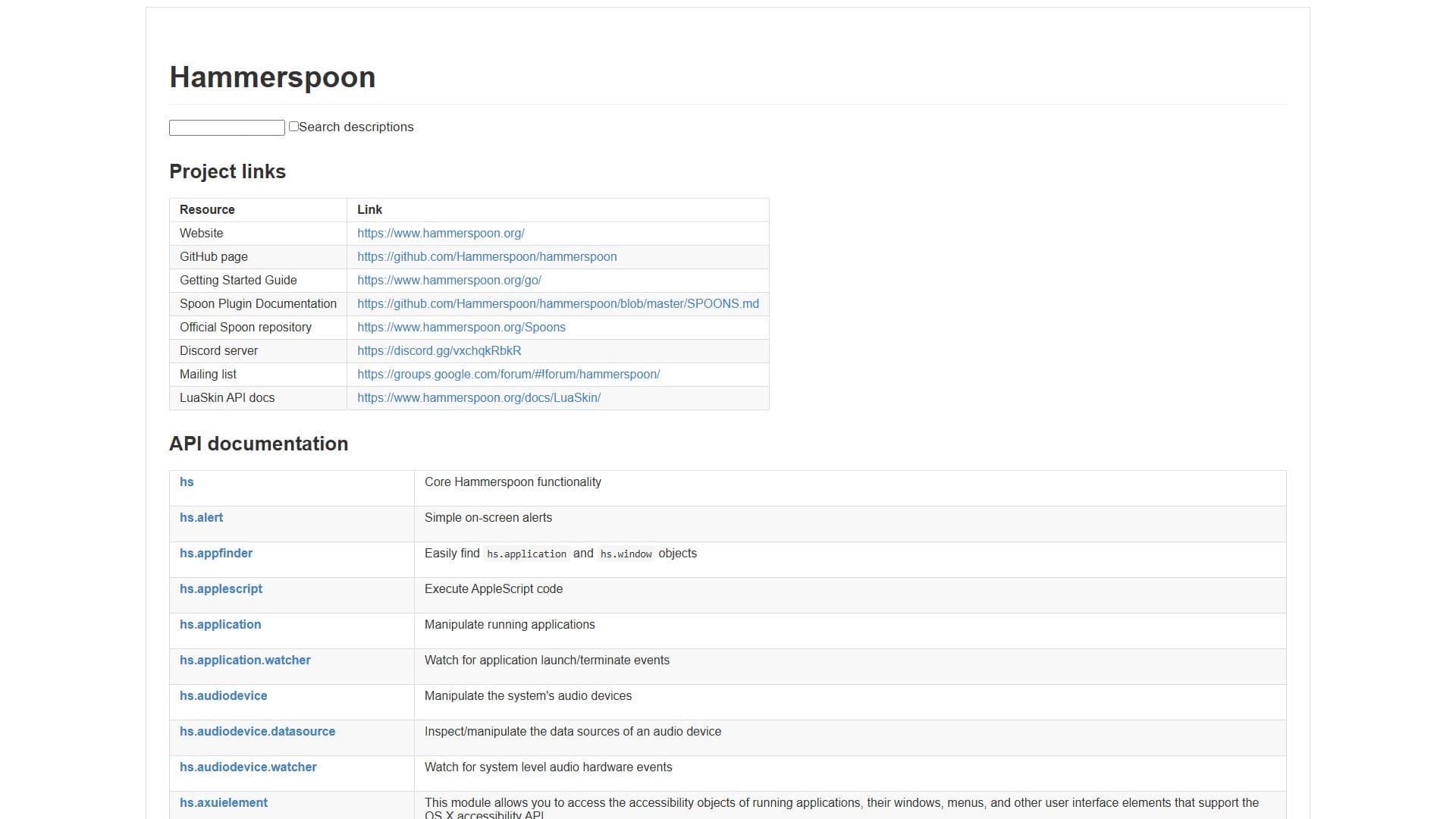Open the hs.application.watcher module page

point(245,661)
